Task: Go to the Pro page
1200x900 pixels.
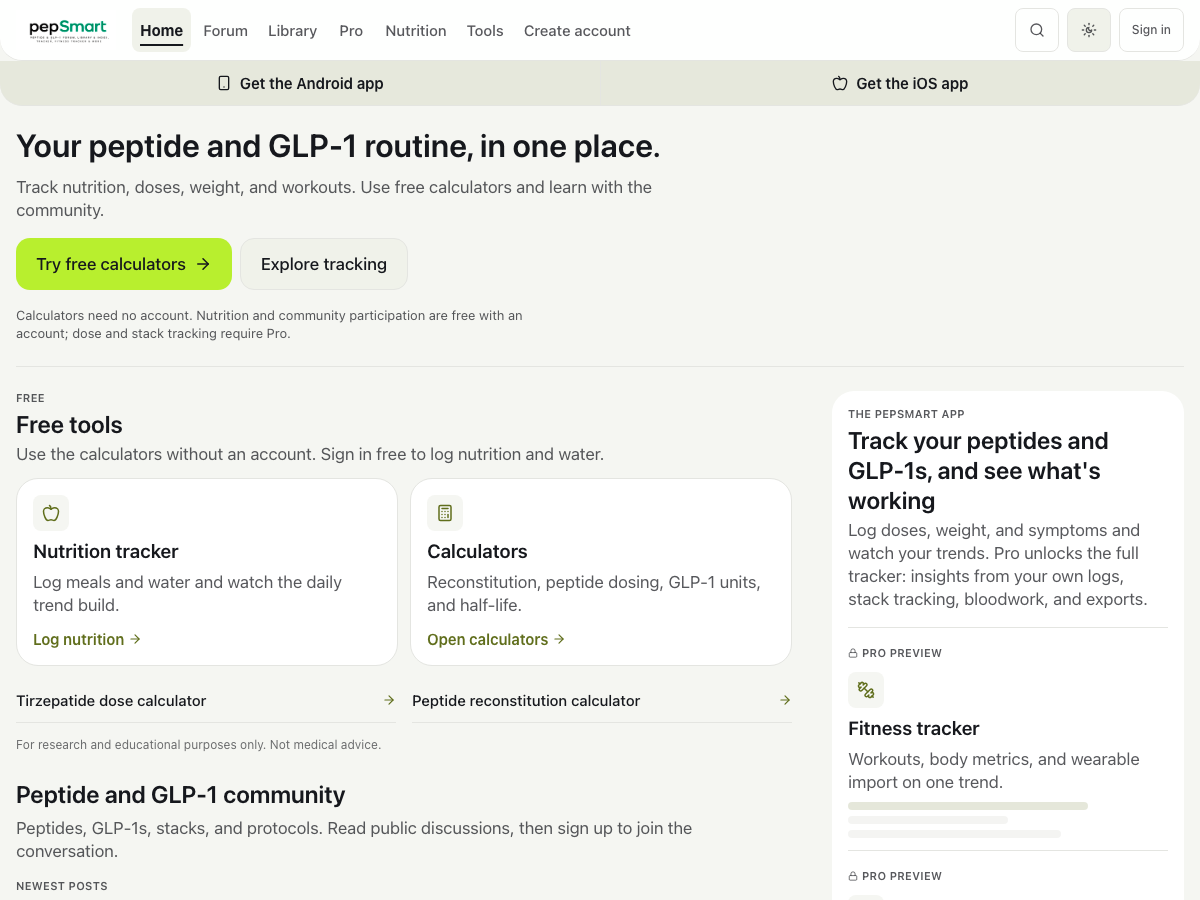Action: click(x=351, y=30)
